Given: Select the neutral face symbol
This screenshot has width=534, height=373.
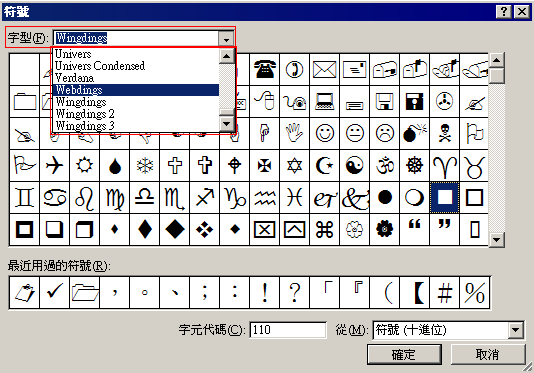Looking at the screenshot, I should point(354,133).
